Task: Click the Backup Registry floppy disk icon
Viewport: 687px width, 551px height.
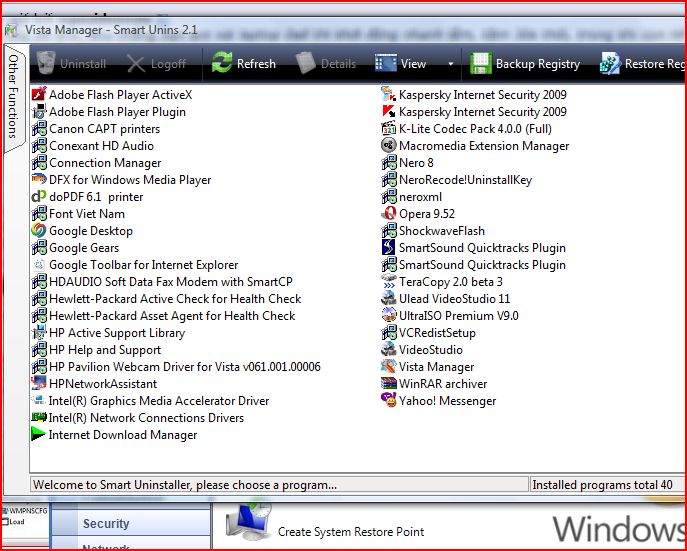Action: pyautogui.click(x=480, y=63)
